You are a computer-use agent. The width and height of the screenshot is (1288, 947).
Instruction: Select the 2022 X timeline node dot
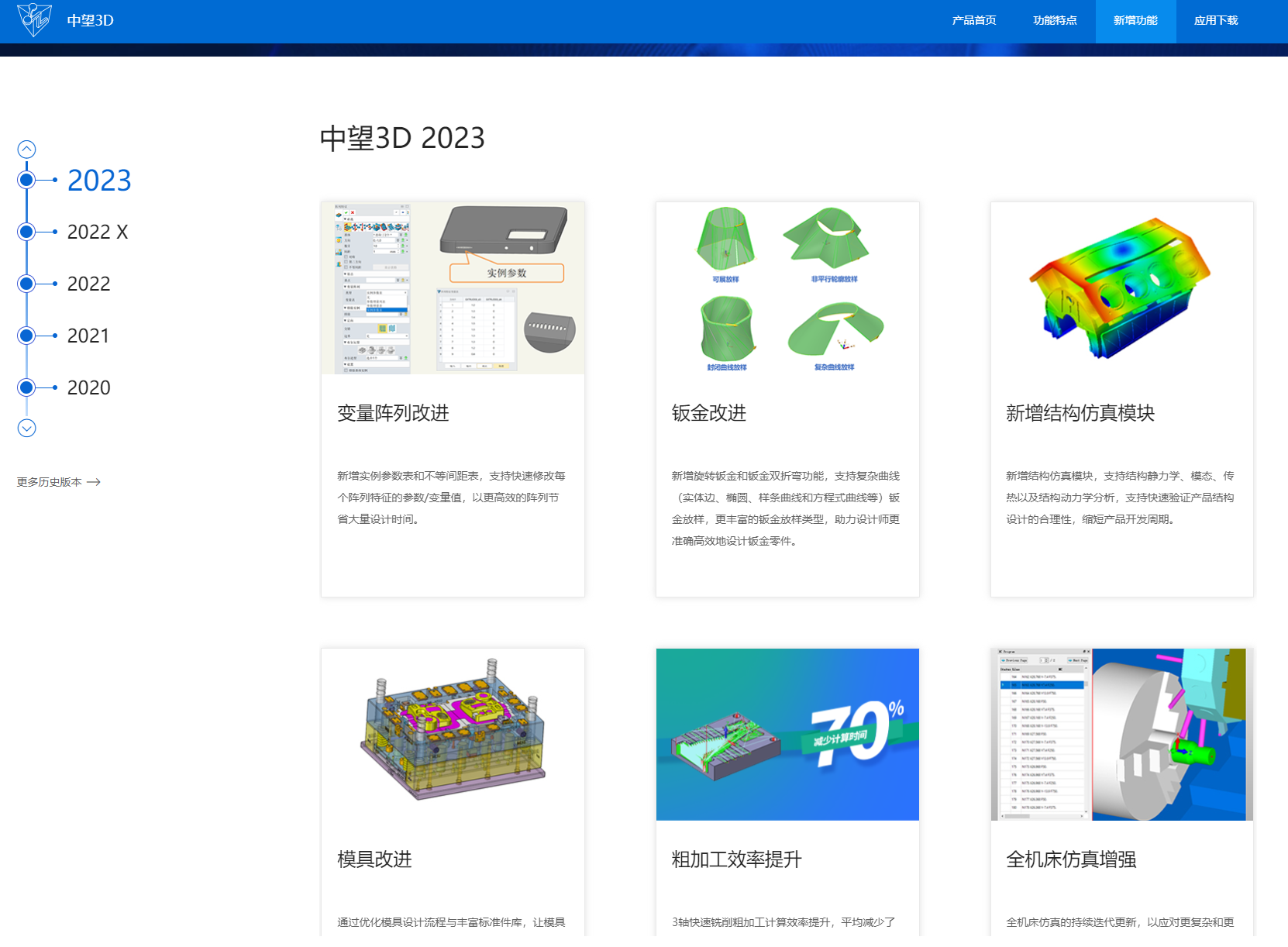[x=26, y=231]
